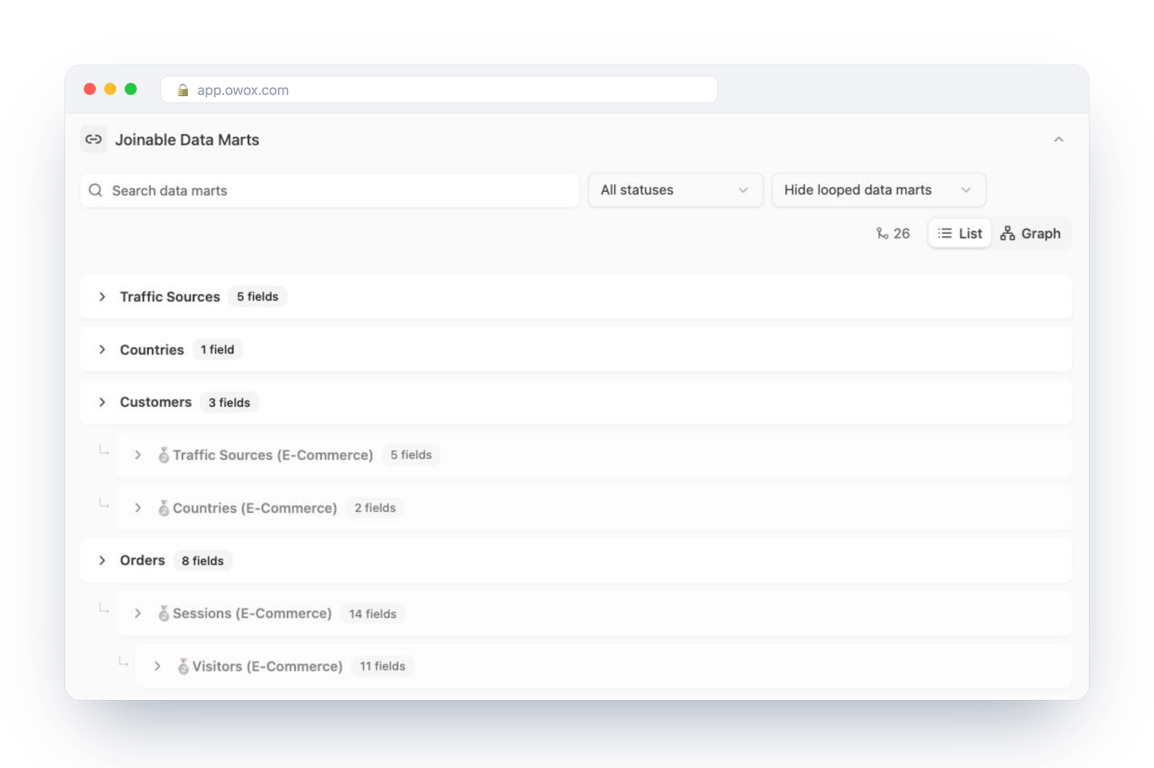Expand the Orders row
Image resolution: width=1154 pixels, height=768 pixels.
[x=102, y=561]
